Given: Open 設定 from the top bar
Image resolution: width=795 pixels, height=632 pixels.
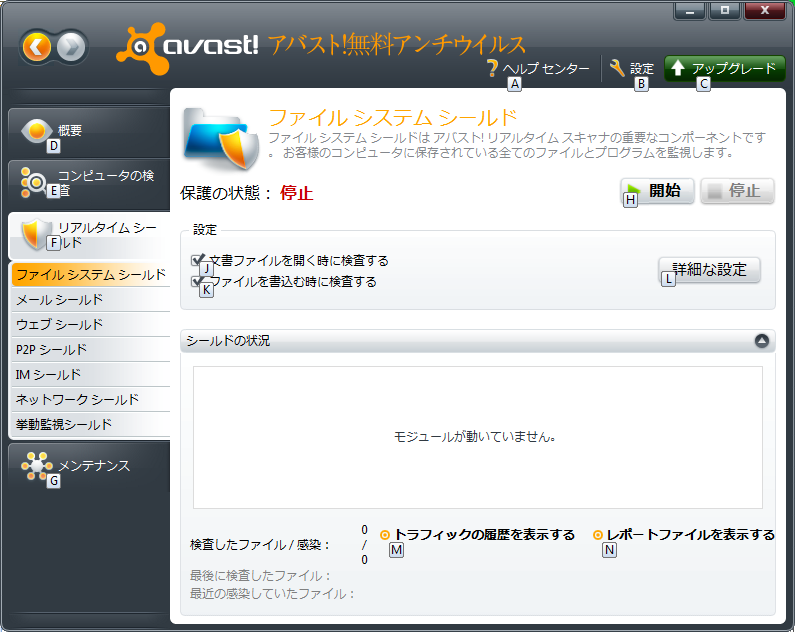Looking at the screenshot, I should pyautogui.click(x=632, y=68).
